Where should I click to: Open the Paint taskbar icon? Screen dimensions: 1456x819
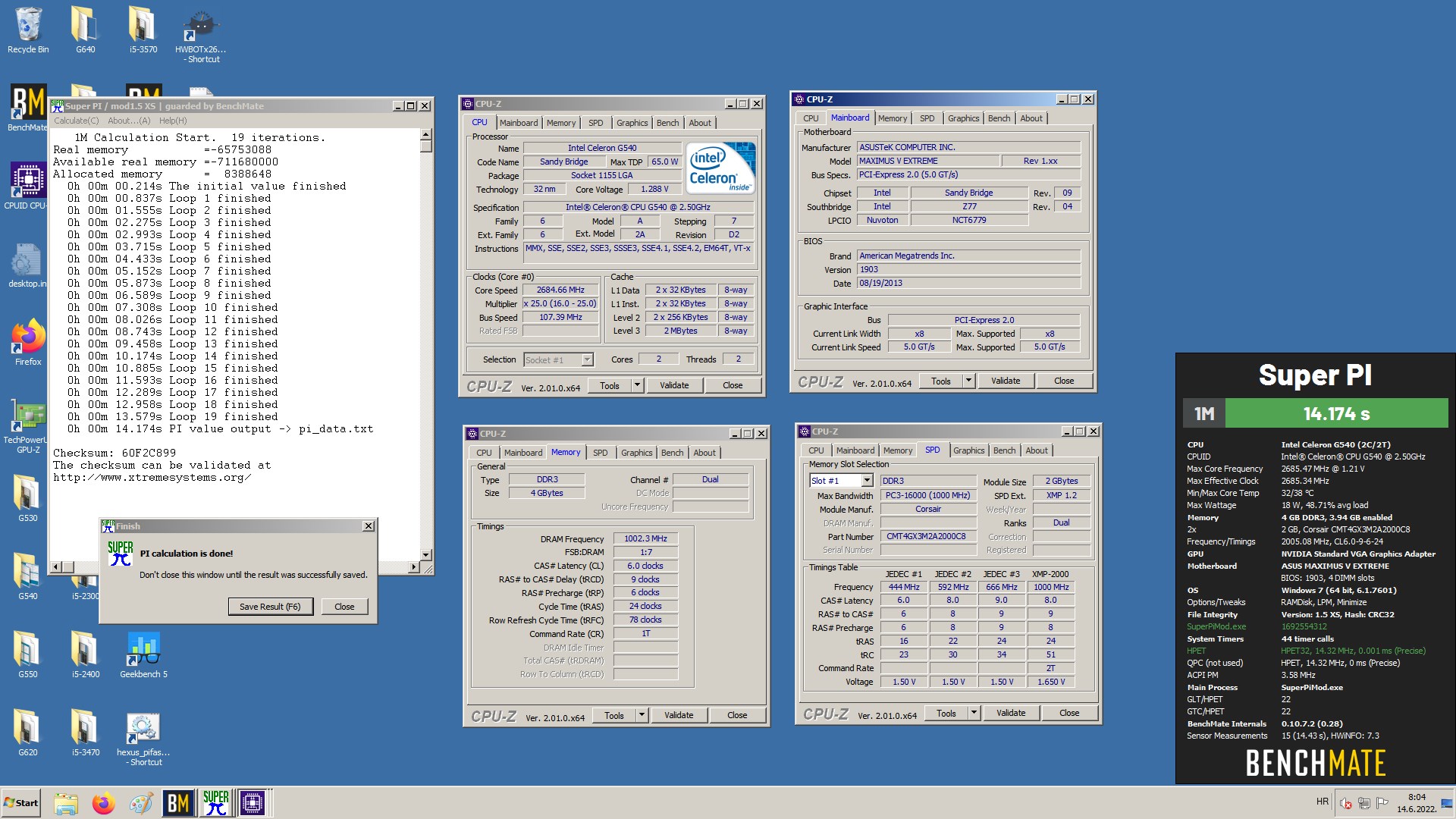coord(140,803)
